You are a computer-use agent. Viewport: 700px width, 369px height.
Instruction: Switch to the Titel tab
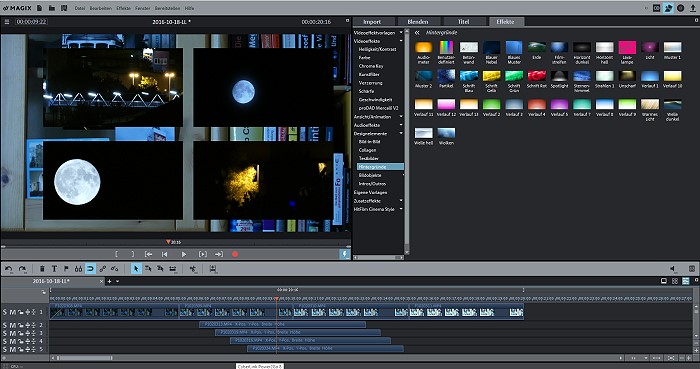(x=463, y=21)
